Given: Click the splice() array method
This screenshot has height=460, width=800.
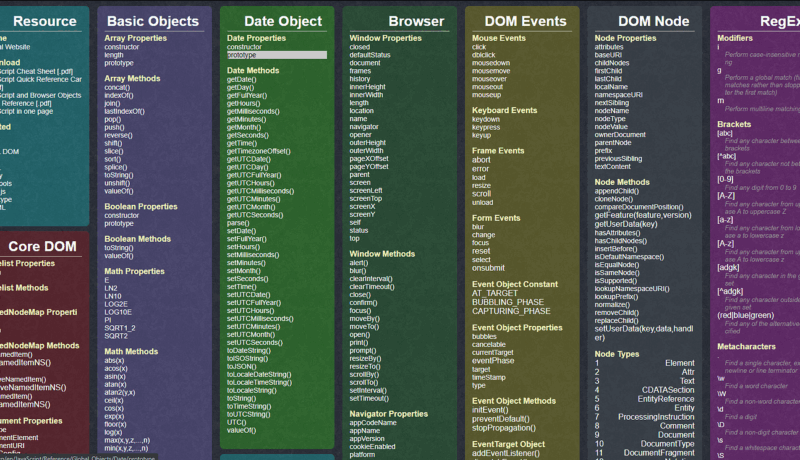Looking at the screenshot, I should coord(116,167).
